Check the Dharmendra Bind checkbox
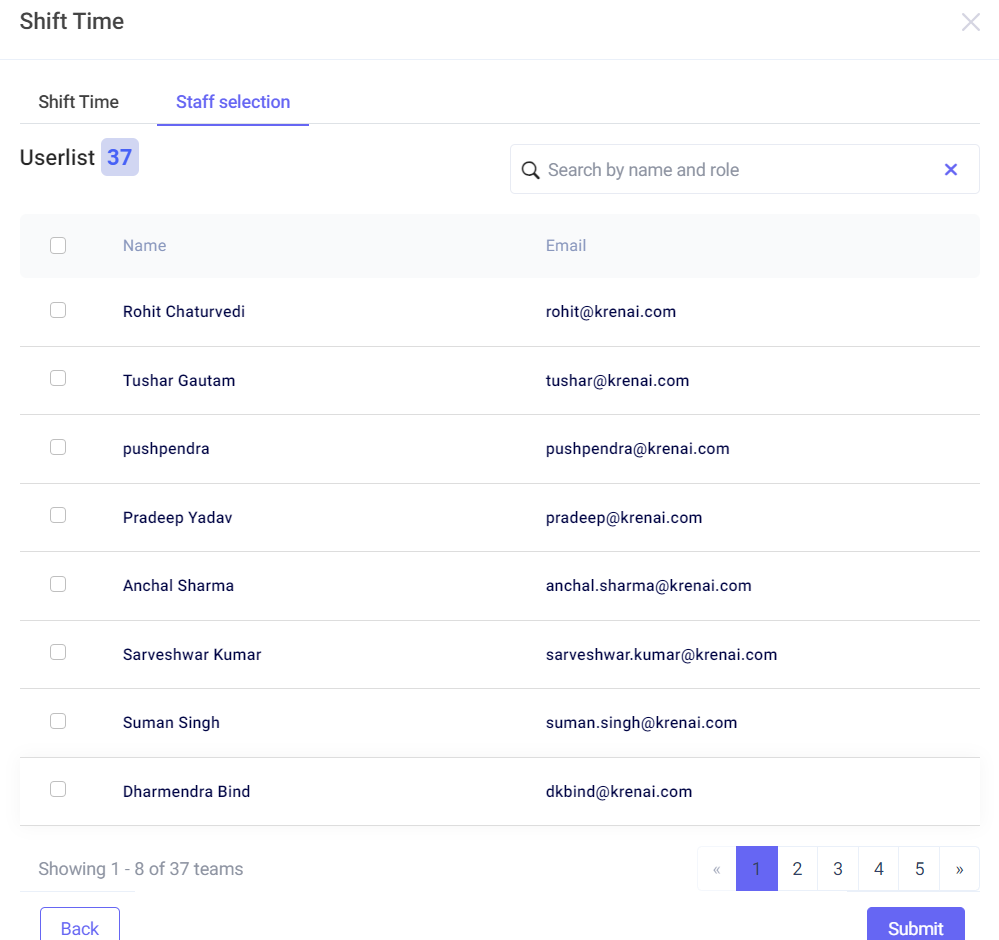 58,790
